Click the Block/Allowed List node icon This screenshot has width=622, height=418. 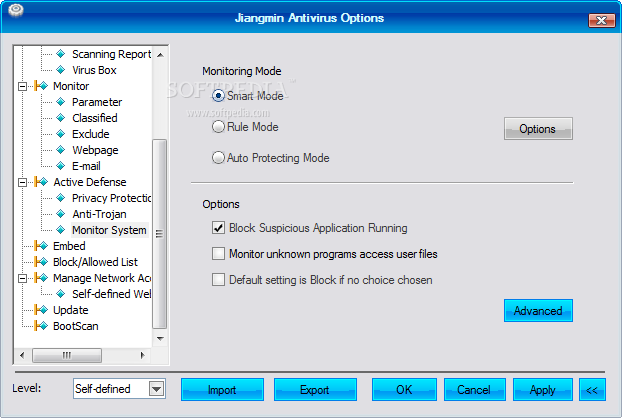pyautogui.click(x=41, y=262)
